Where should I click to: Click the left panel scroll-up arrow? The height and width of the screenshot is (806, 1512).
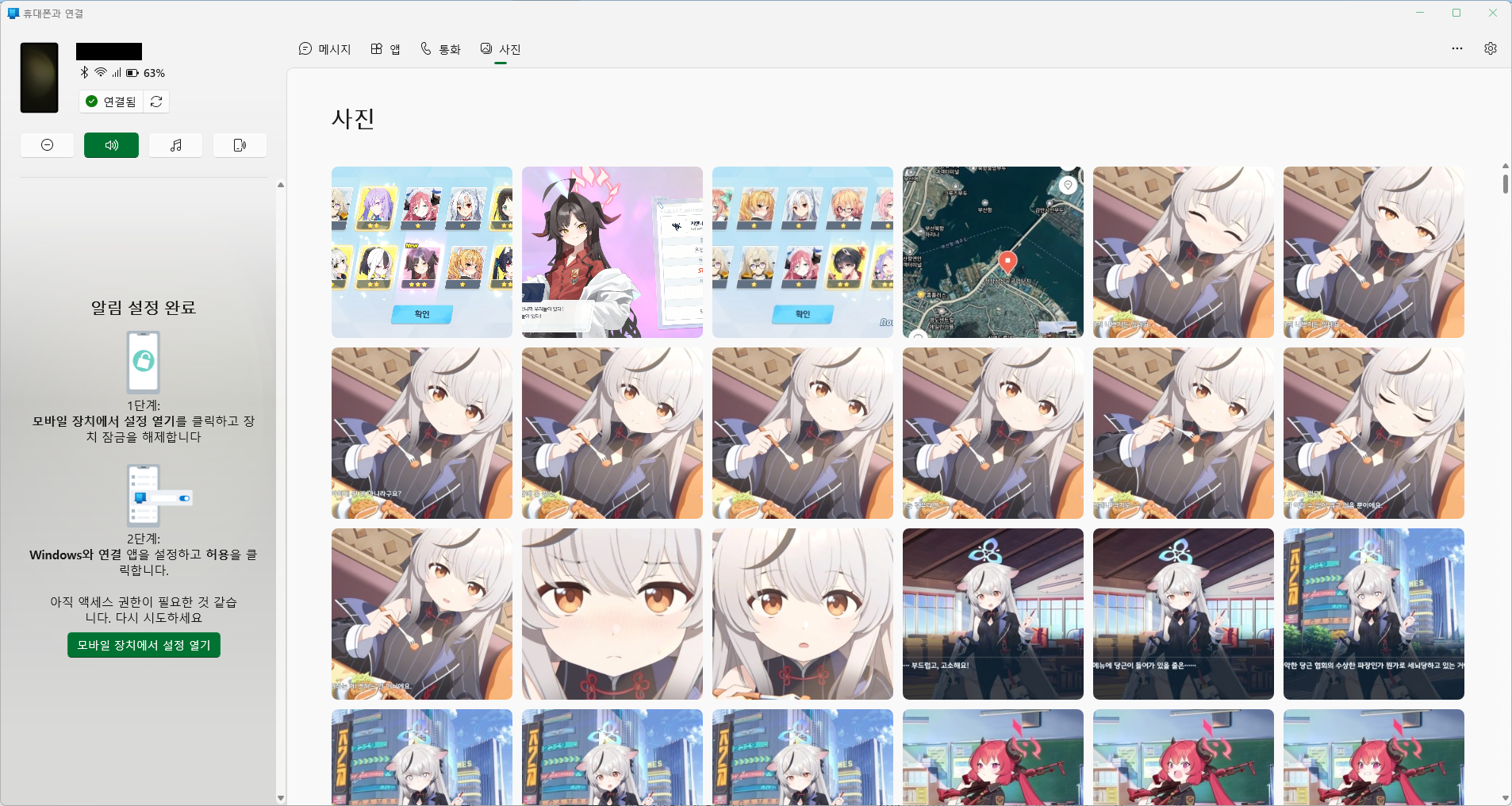pyautogui.click(x=281, y=185)
